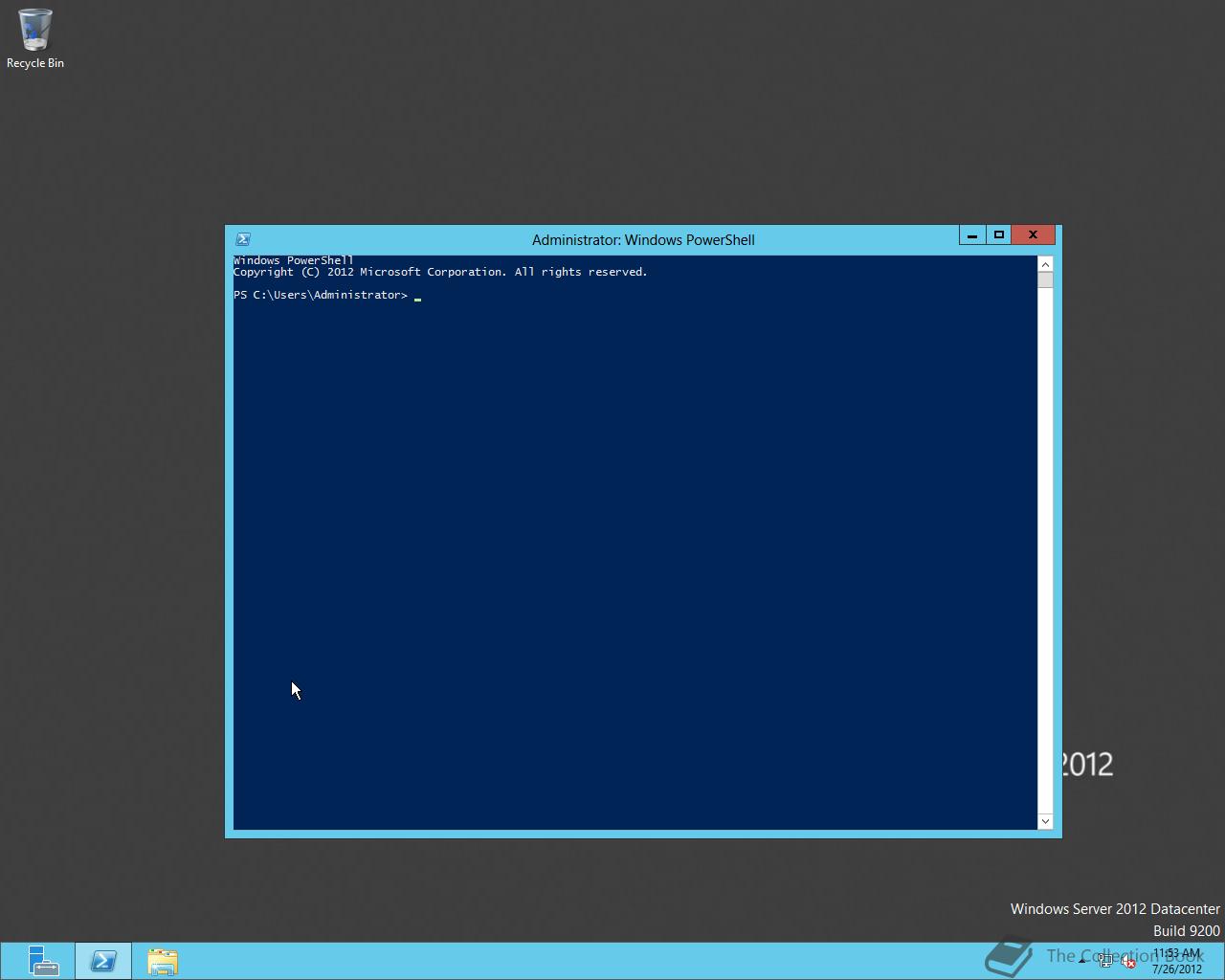
Task: Open the PowerShell window system menu icon
Action: (243, 239)
